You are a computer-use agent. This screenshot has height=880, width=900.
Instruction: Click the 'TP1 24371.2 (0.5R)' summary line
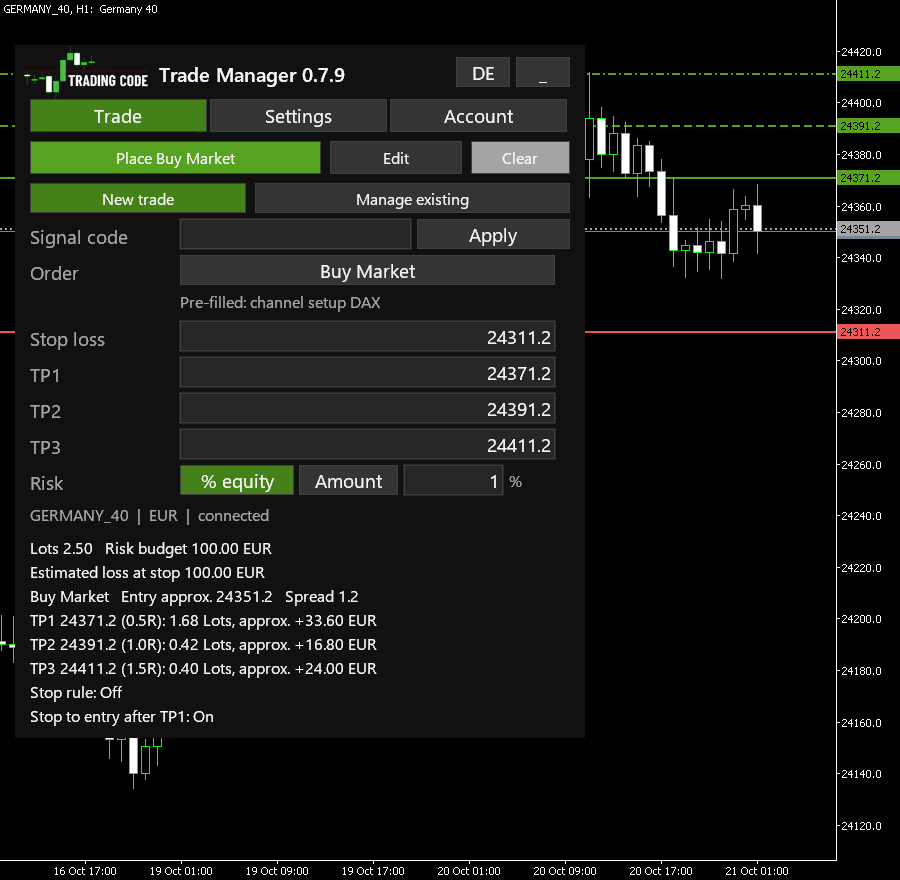coord(203,621)
